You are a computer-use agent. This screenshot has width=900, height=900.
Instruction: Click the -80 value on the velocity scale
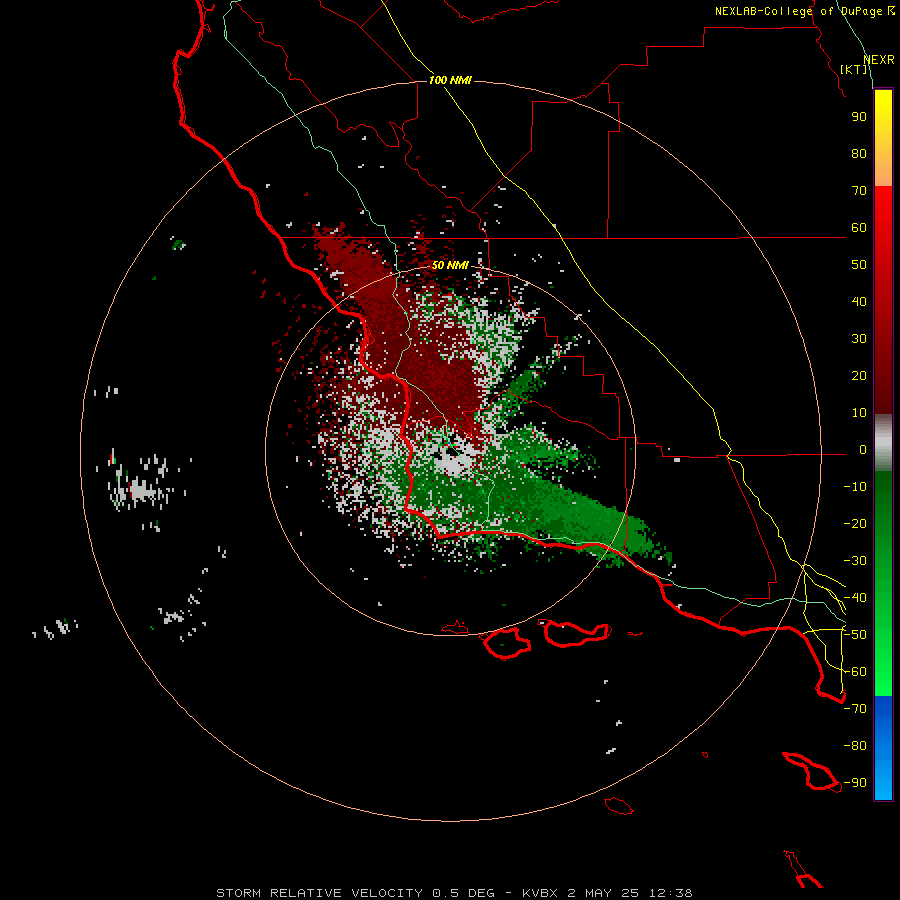(x=855, y=746)
